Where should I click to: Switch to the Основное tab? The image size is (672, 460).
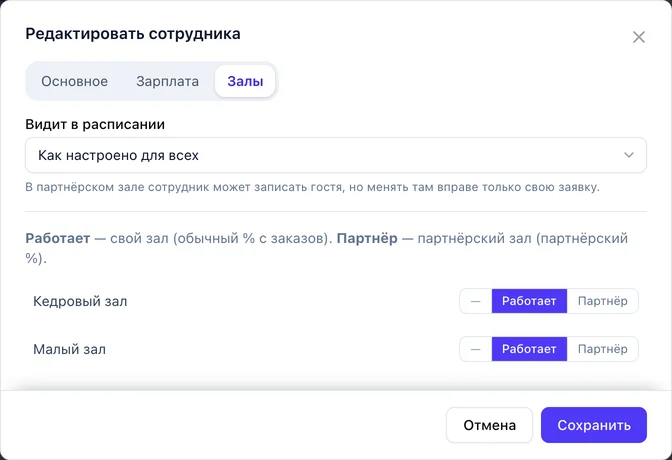coord(75,81)
